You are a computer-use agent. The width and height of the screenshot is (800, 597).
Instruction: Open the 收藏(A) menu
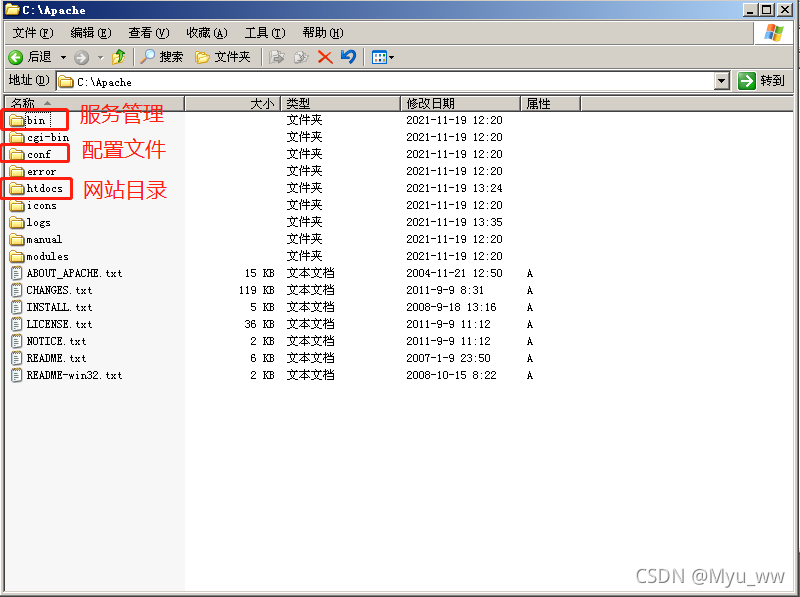click(207, 33)
